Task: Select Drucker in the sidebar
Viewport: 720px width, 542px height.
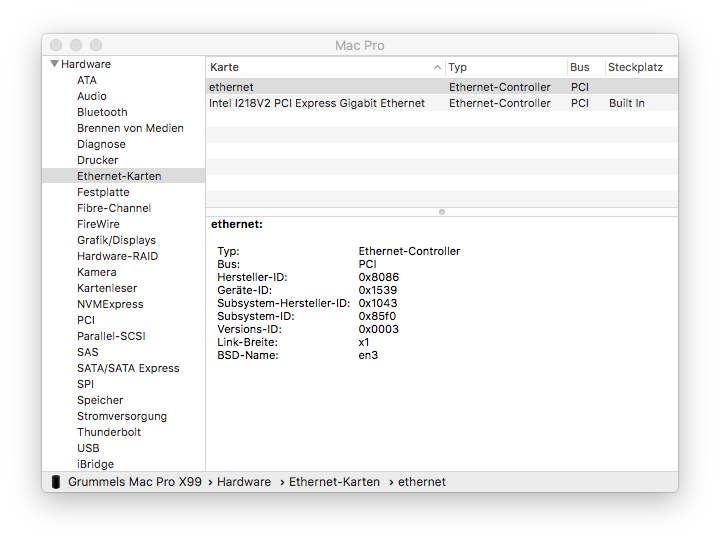Action: click(97, 160)
